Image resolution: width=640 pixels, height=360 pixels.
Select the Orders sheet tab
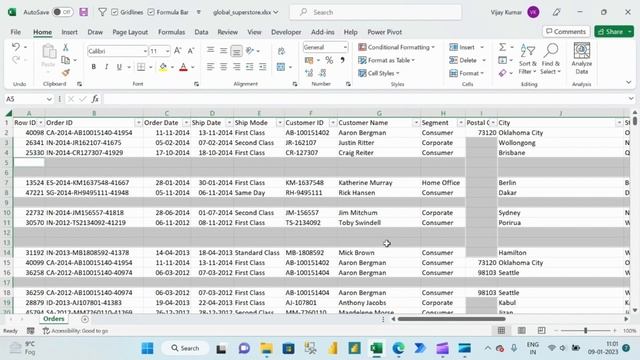pyautogui.click(x=53, y=319)
